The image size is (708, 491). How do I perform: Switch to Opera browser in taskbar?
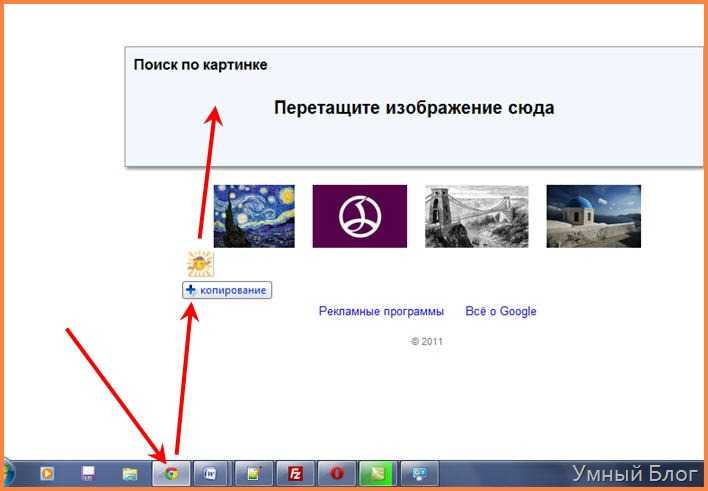[x=337, y=473]
